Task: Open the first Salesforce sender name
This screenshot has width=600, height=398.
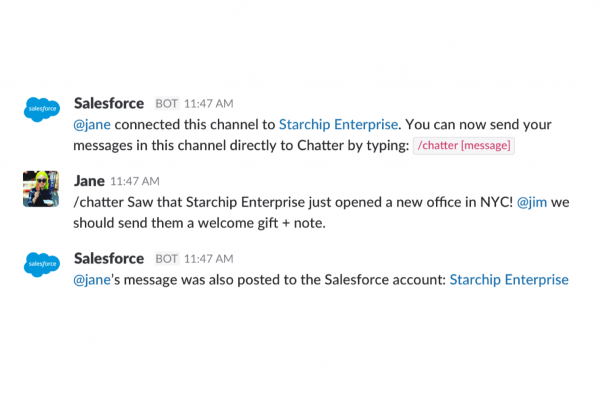Action: coord(109,103)
